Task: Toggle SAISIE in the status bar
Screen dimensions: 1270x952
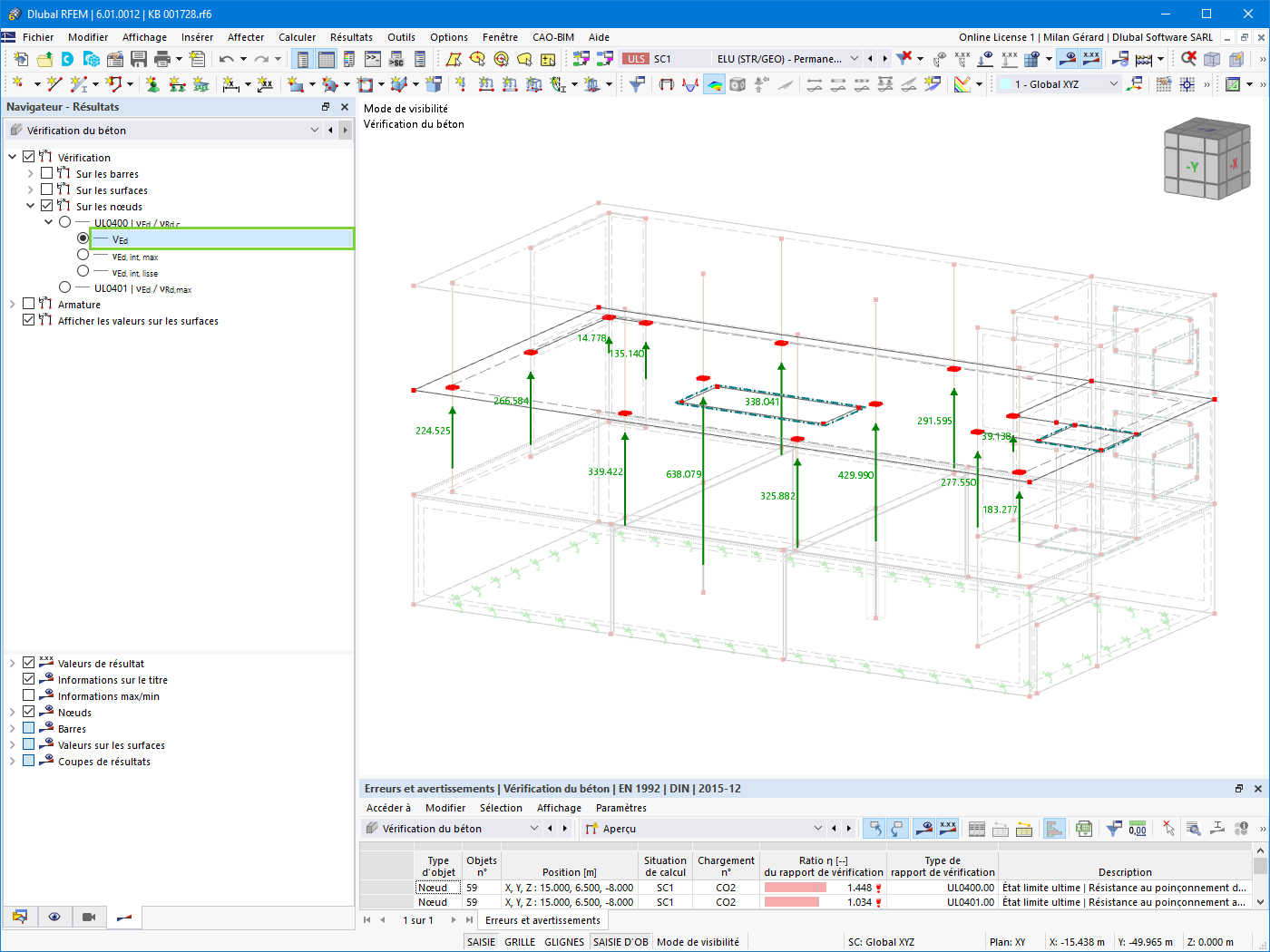Action: [481, 942]
